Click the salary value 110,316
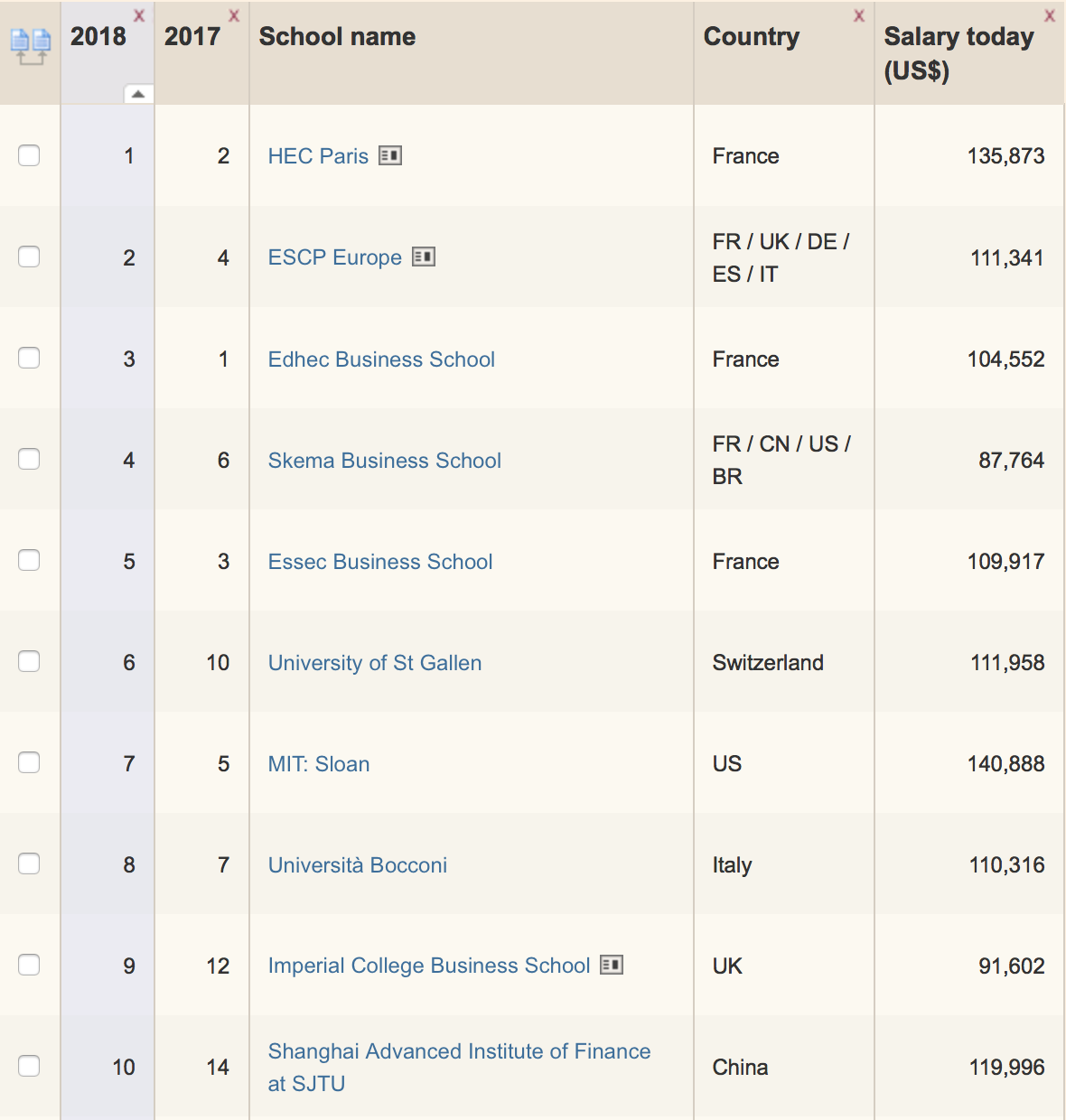 point(1006,864)
